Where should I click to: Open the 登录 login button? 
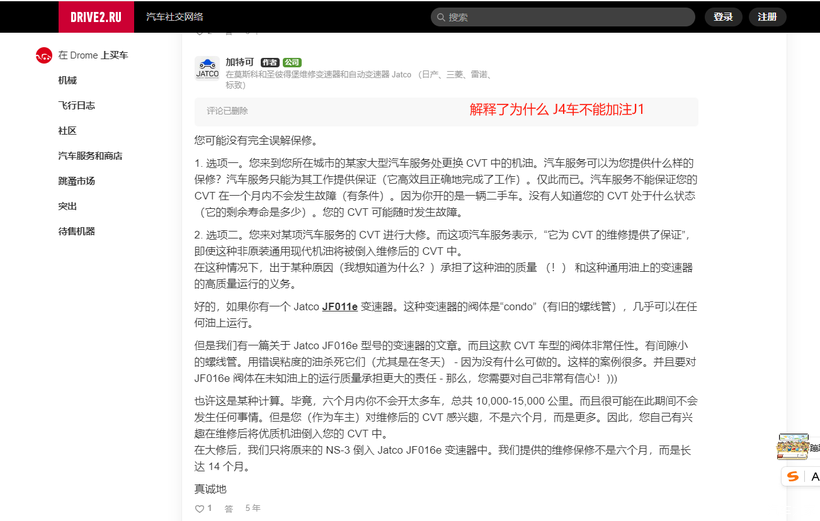(x=723, y=17)
